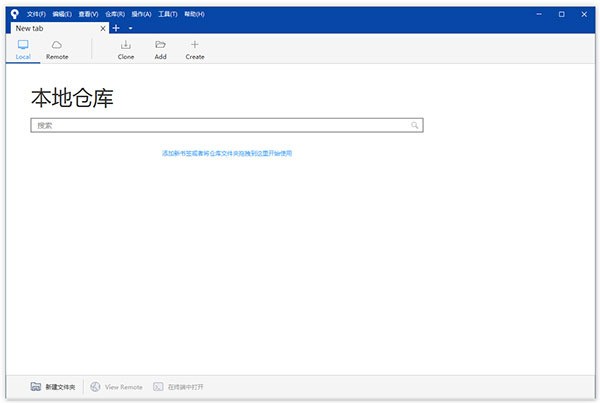Click the magnifier icon in the search box

414,125
